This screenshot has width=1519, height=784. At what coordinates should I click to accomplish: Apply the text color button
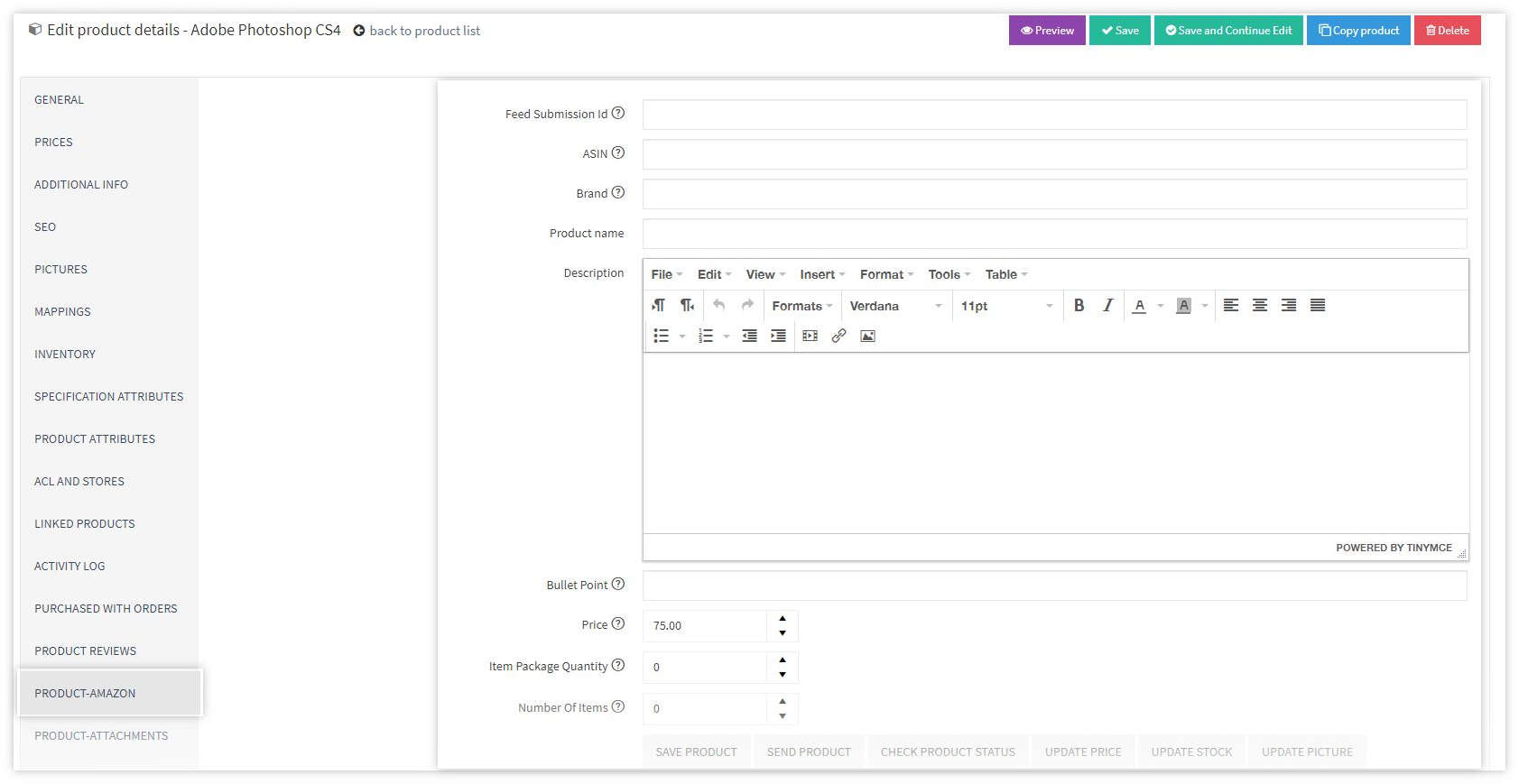click(x=1140, y=305)
